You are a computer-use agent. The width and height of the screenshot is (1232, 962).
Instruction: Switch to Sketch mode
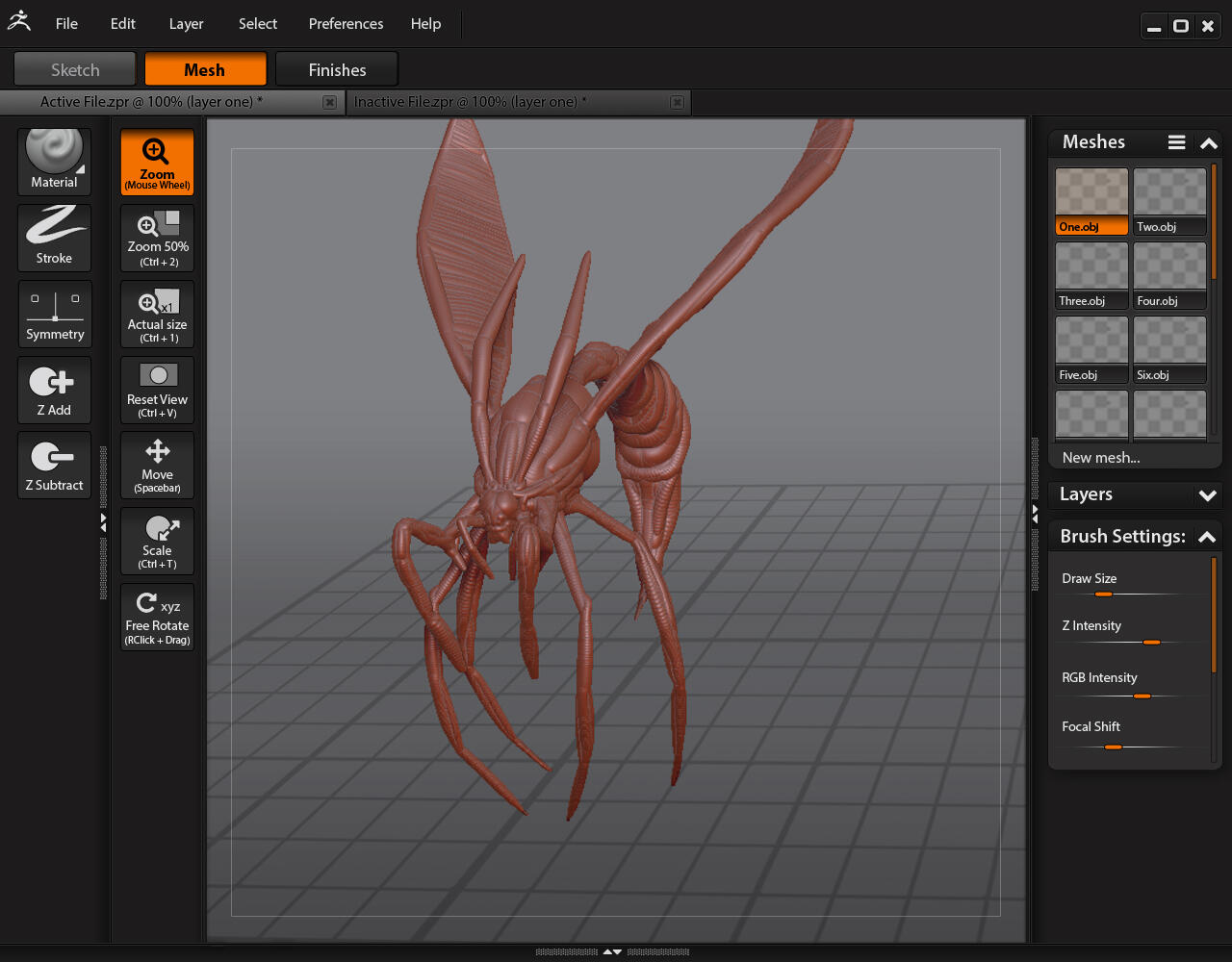75,69
